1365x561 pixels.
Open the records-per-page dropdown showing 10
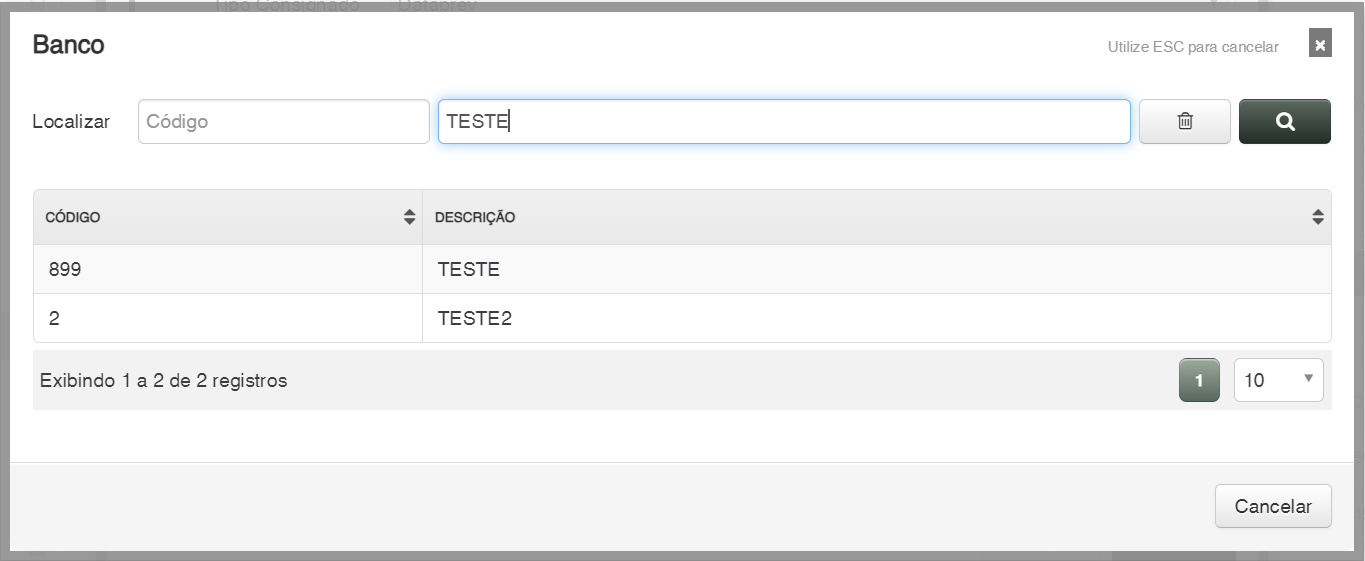tap(1278, 380)
